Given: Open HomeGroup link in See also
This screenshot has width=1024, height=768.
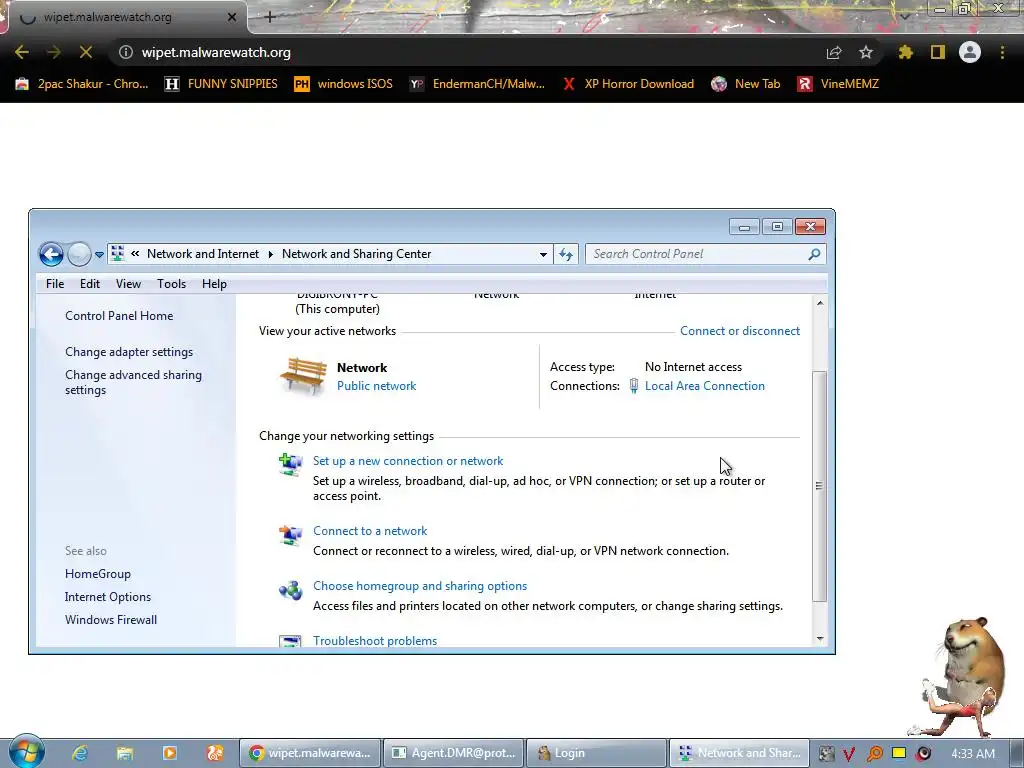Looking at the screenshot, I should tap(97, 573).
